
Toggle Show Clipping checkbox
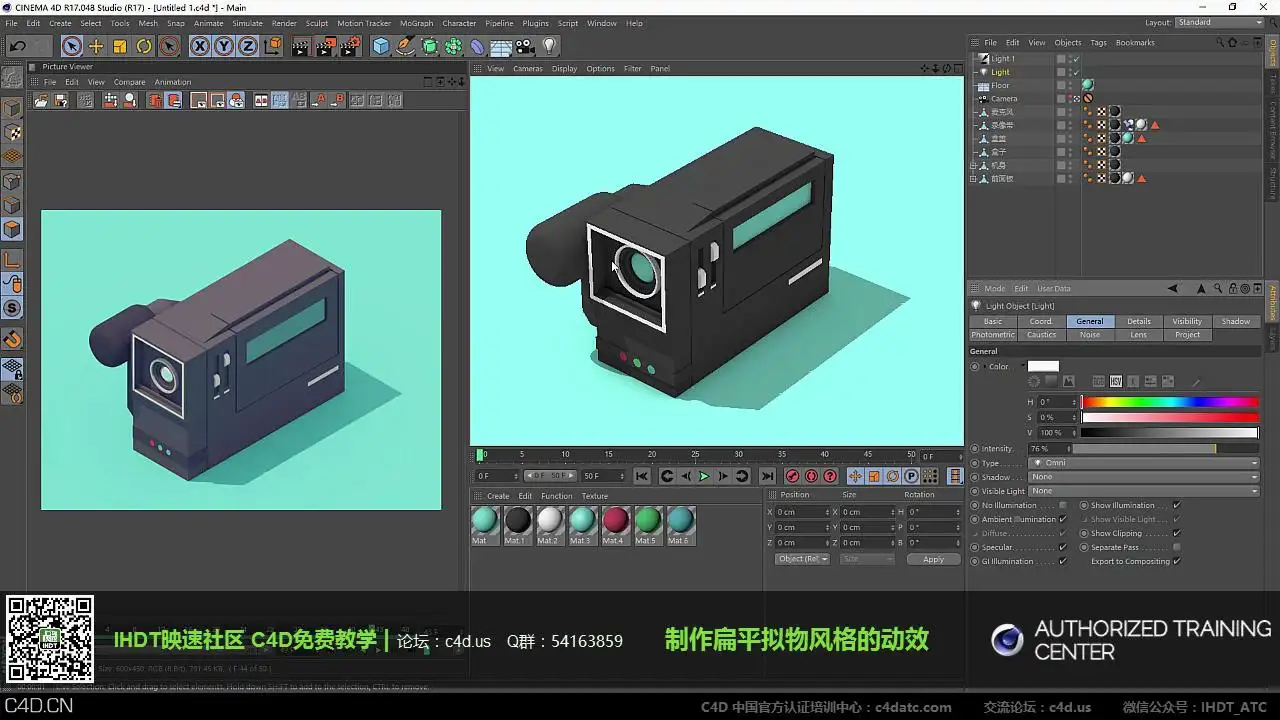1176,533
